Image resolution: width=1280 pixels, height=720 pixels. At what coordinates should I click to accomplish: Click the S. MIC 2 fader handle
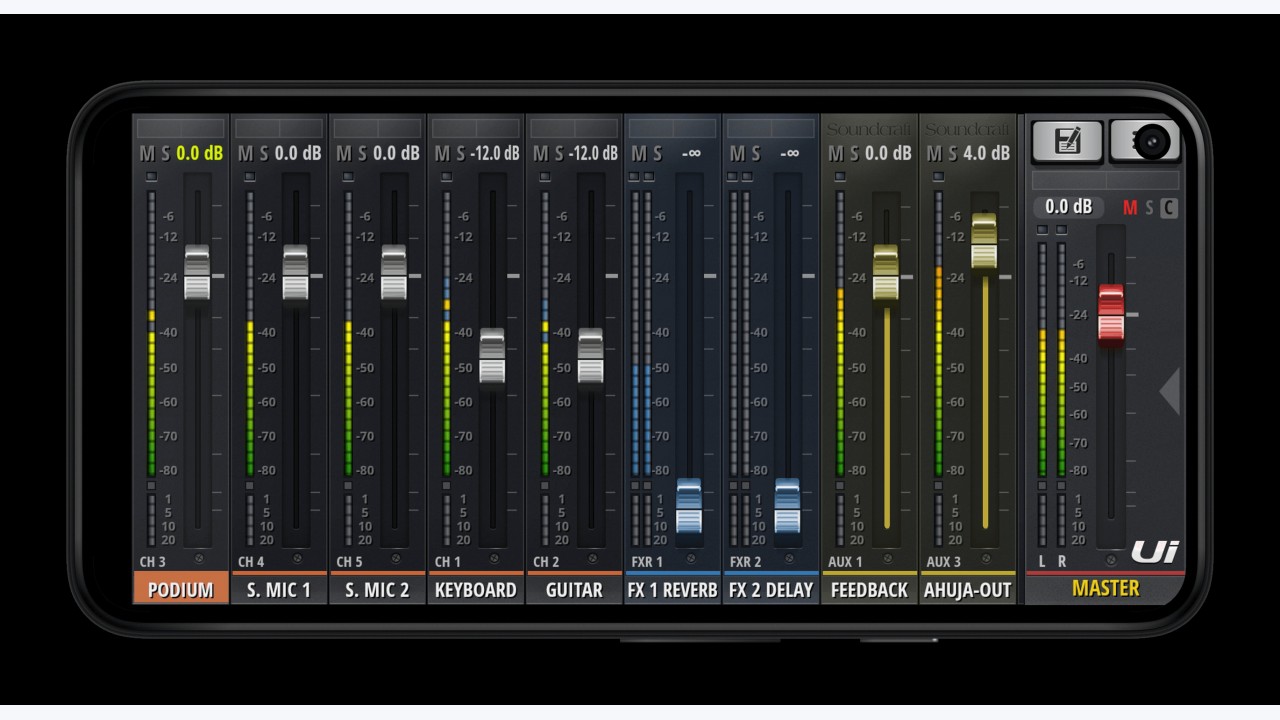(393, 273)
